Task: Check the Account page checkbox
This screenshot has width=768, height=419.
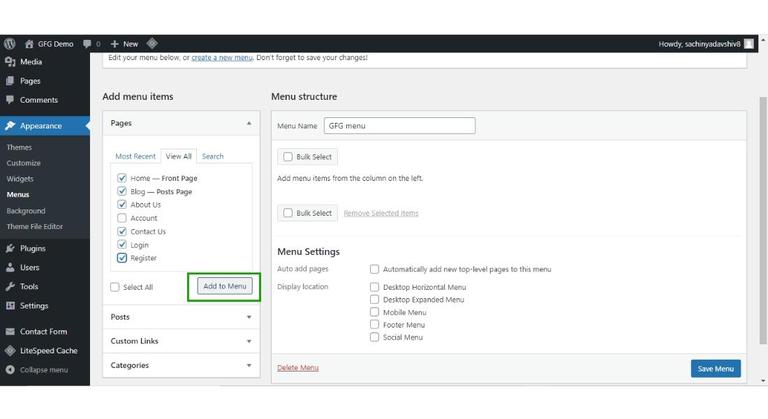Action: [122, 218]
